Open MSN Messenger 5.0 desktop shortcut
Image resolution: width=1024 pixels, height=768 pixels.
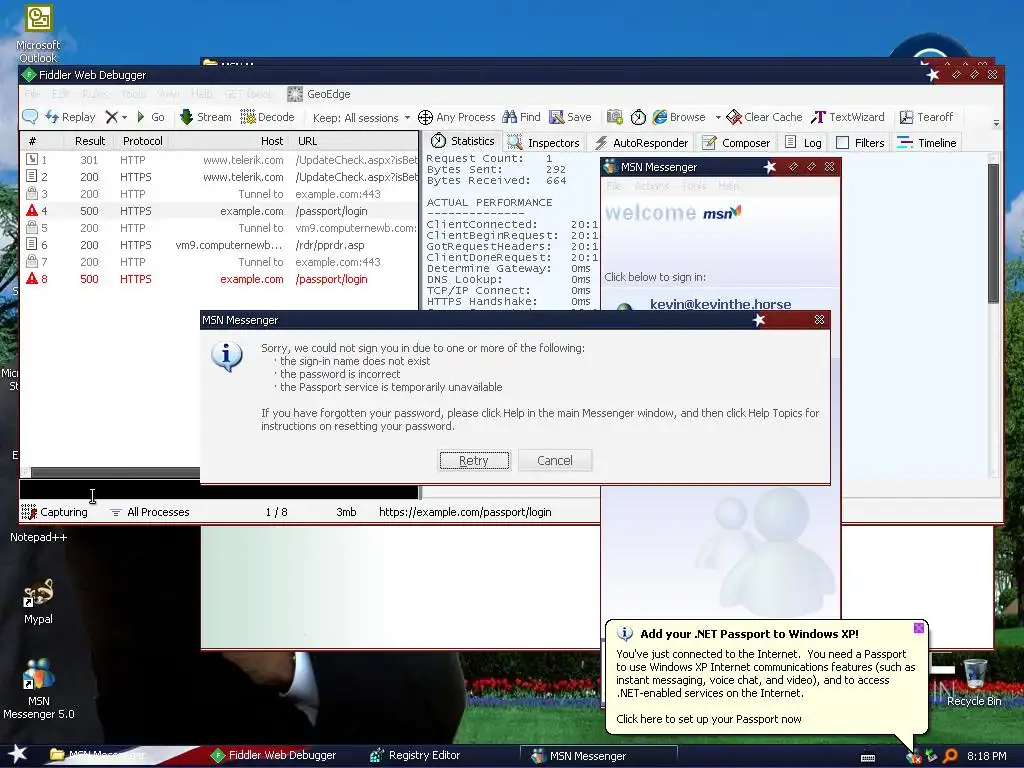(x=39, y=689)
